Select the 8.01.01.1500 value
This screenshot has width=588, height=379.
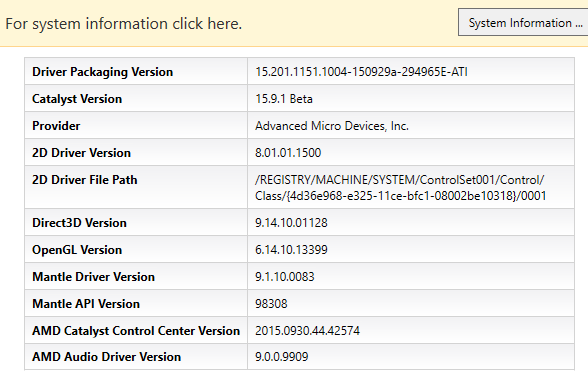[x=288, y=153]
